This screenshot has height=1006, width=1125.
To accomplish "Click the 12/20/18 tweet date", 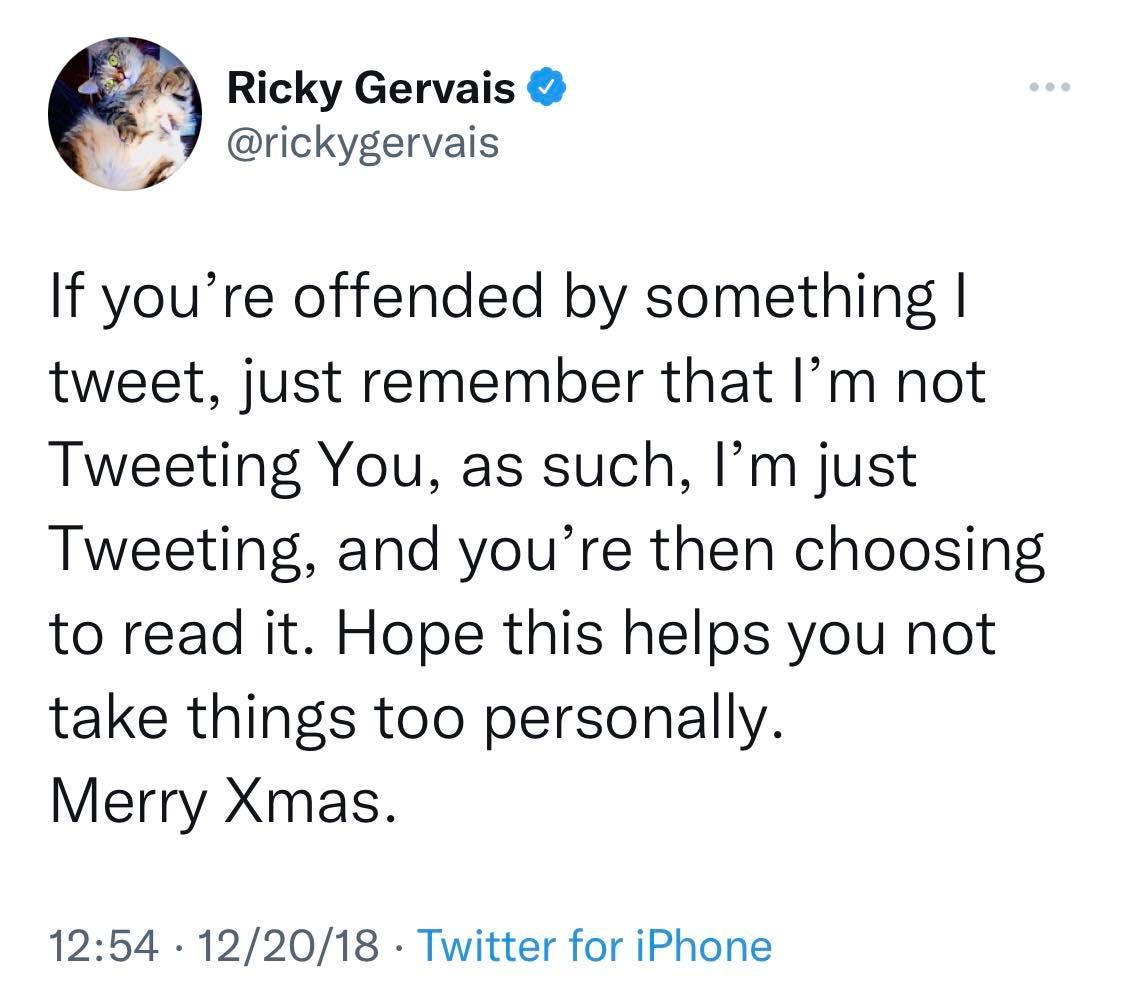I will 288,945.
